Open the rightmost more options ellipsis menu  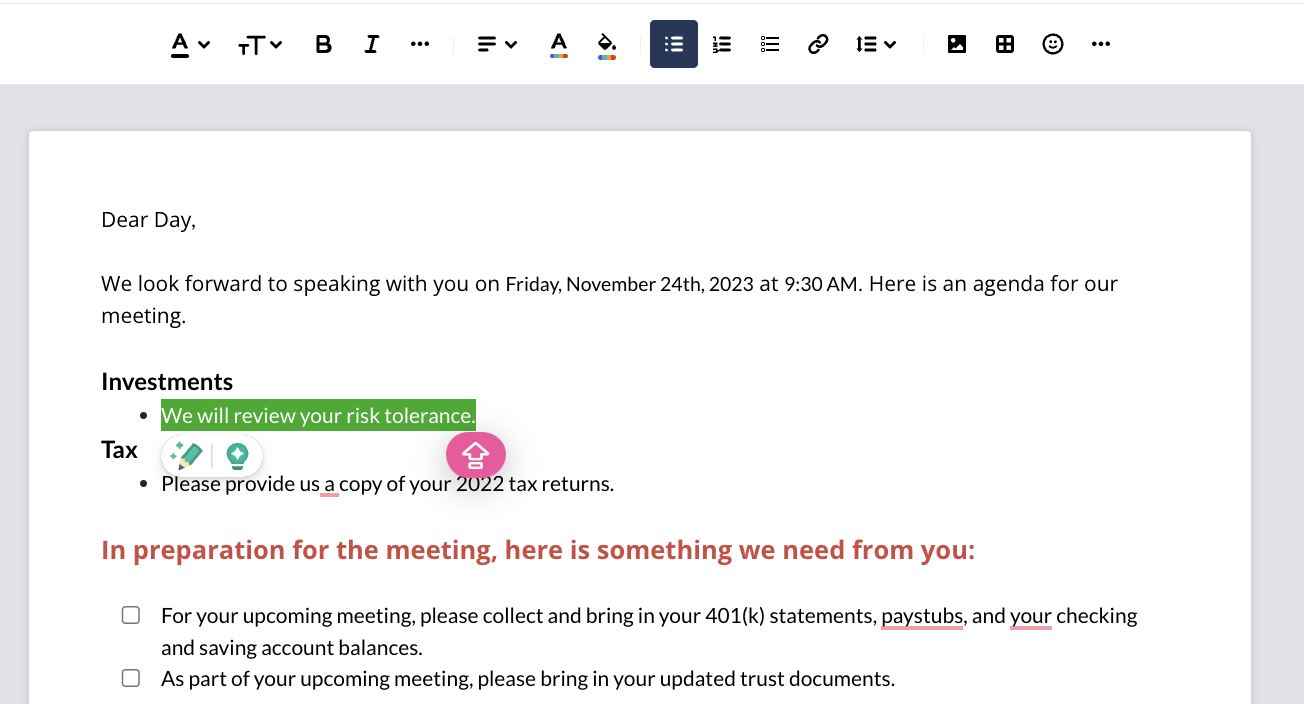point(1101,44)
